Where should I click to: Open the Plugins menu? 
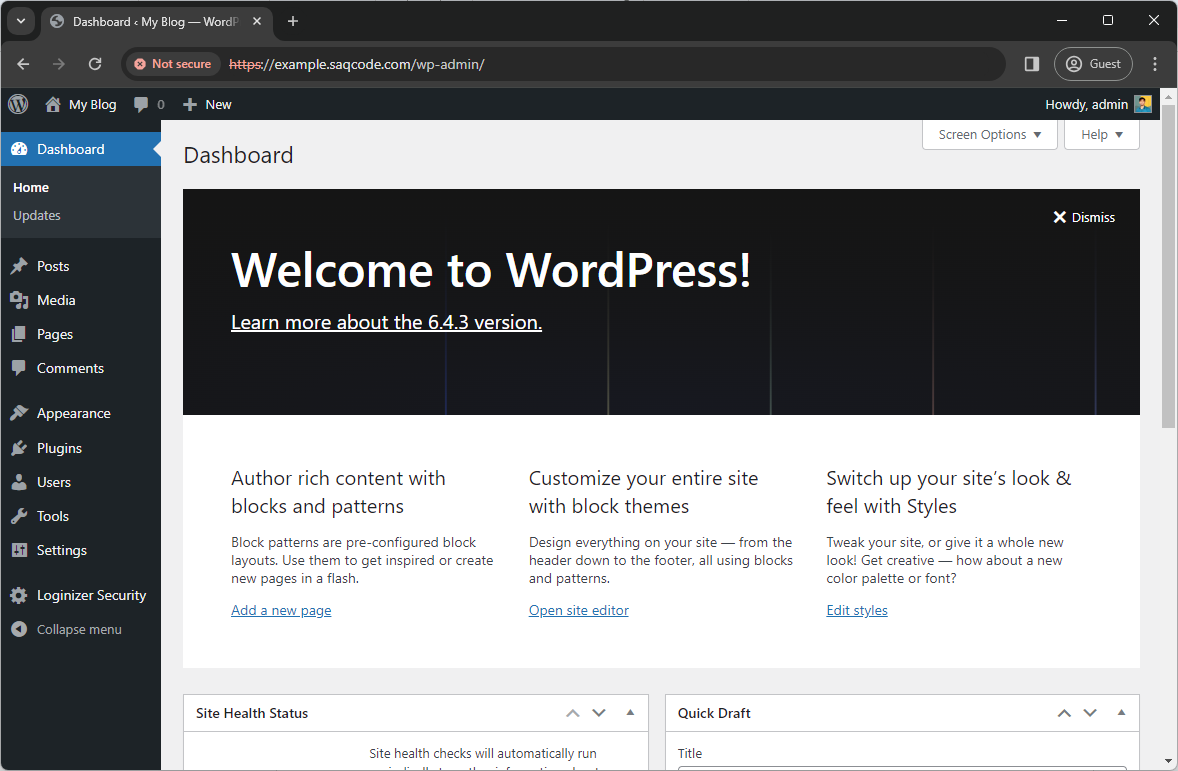(x=80, y=448)
